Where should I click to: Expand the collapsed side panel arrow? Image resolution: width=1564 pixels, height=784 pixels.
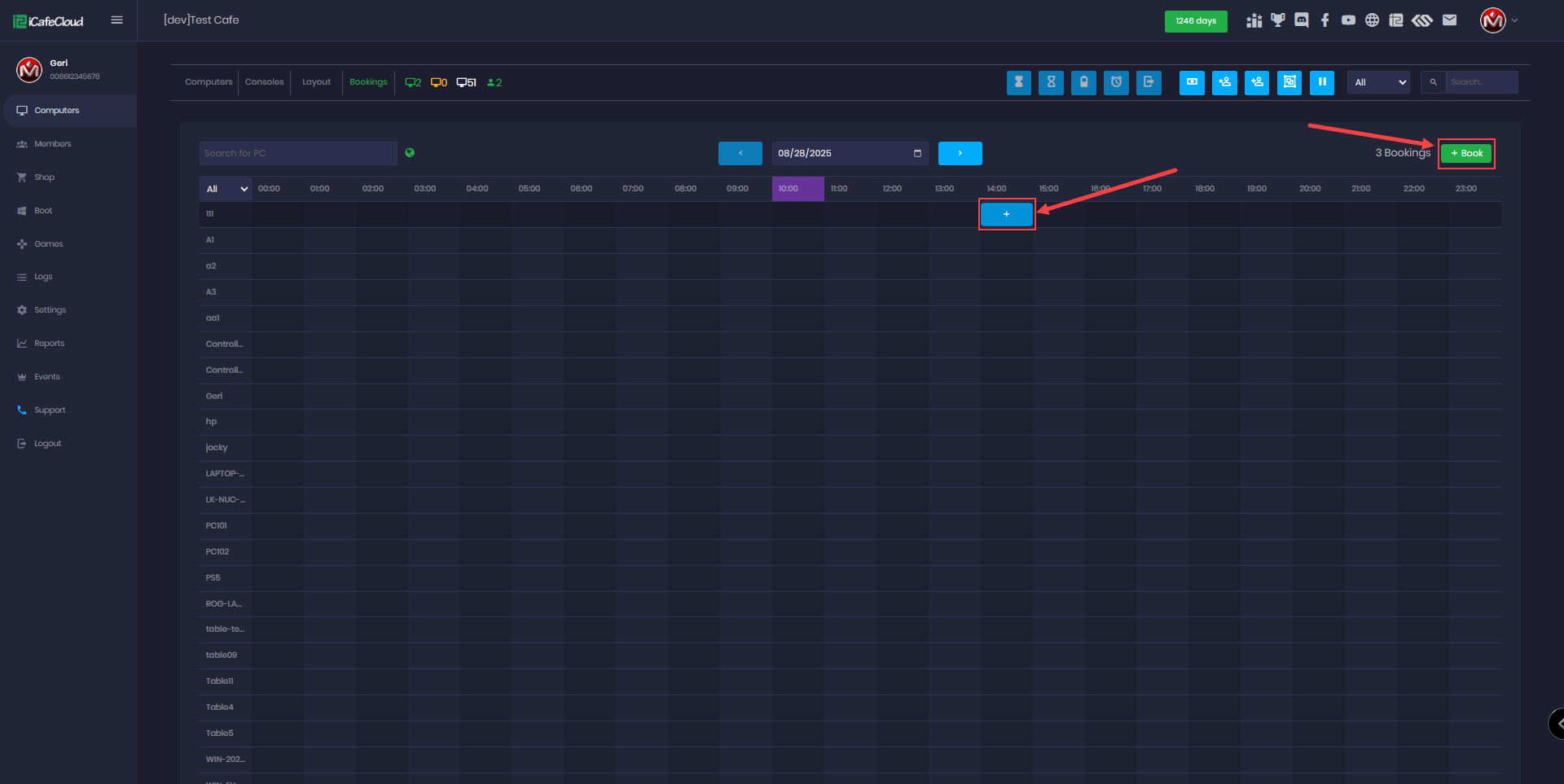pos(1557,723)
